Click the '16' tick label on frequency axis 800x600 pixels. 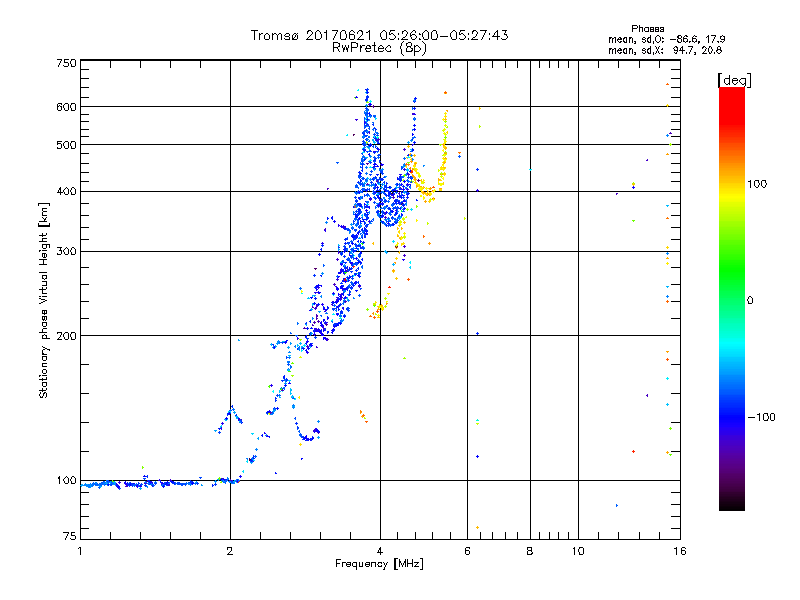coord(680,551)
